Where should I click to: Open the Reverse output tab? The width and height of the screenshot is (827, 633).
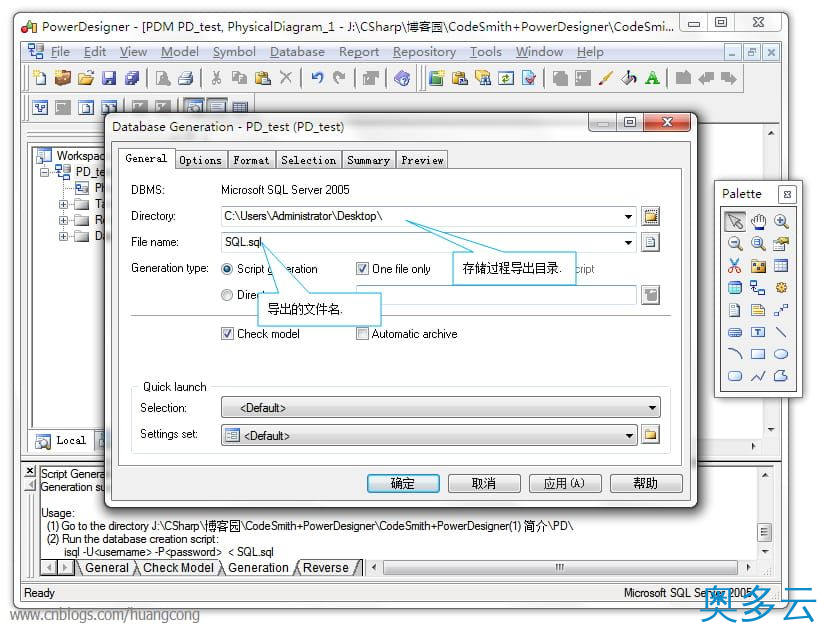tap(326, 568)
